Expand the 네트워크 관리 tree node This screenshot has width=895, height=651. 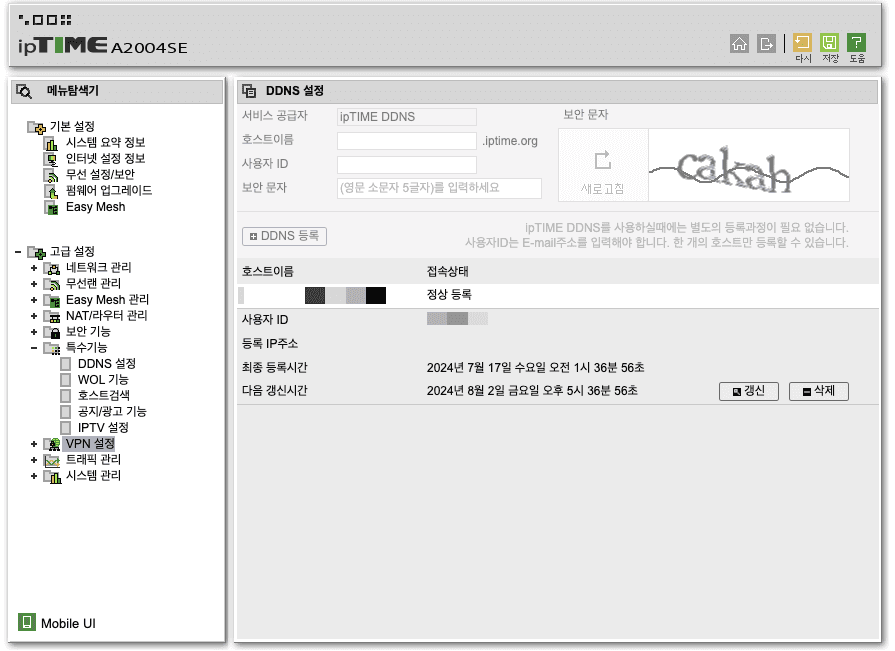click(34, 268)
